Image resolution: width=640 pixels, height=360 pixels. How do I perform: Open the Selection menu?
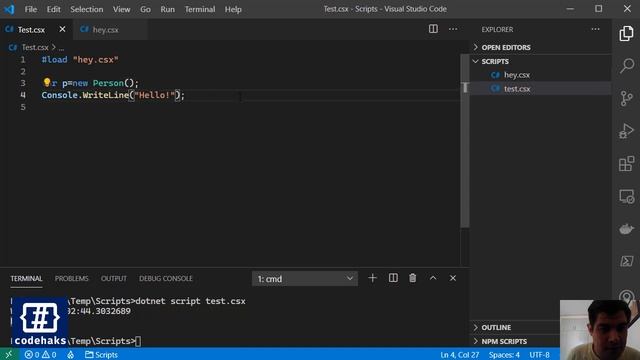tap(87, 9)
